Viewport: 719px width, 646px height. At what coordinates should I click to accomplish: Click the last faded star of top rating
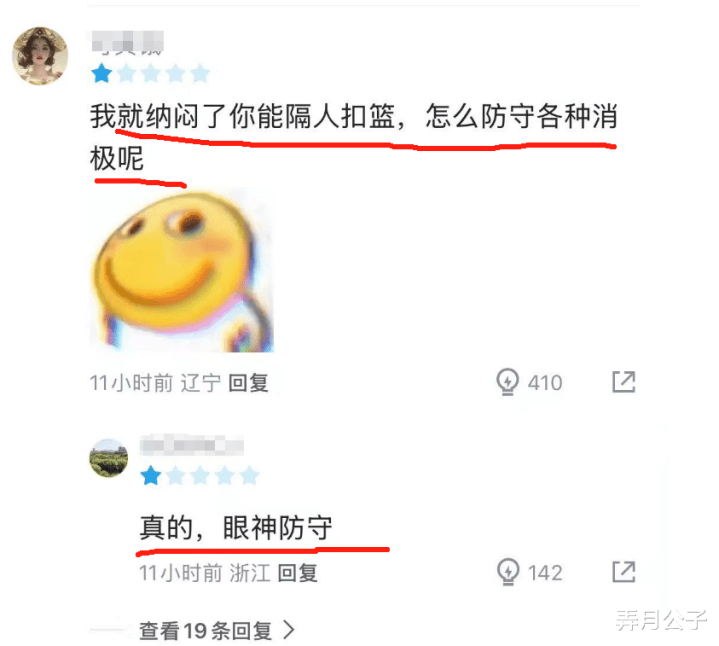200,73
